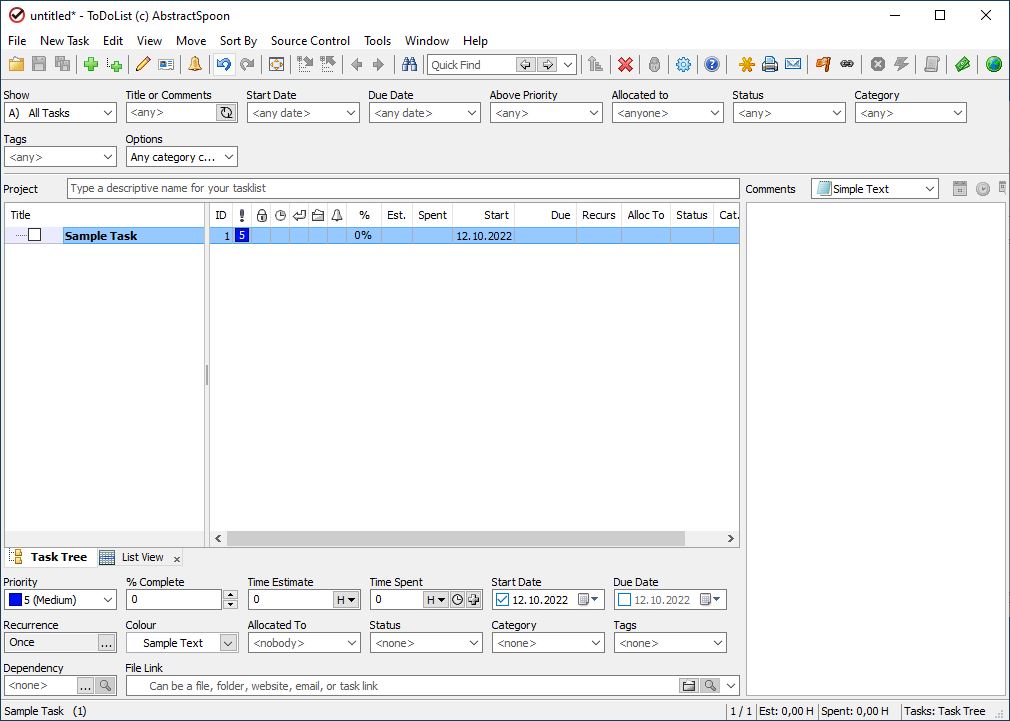The width and height of the screenshot is (1010, 721).
Task: Open the Status filter dropdown at top
Action: tap(789, 113)
